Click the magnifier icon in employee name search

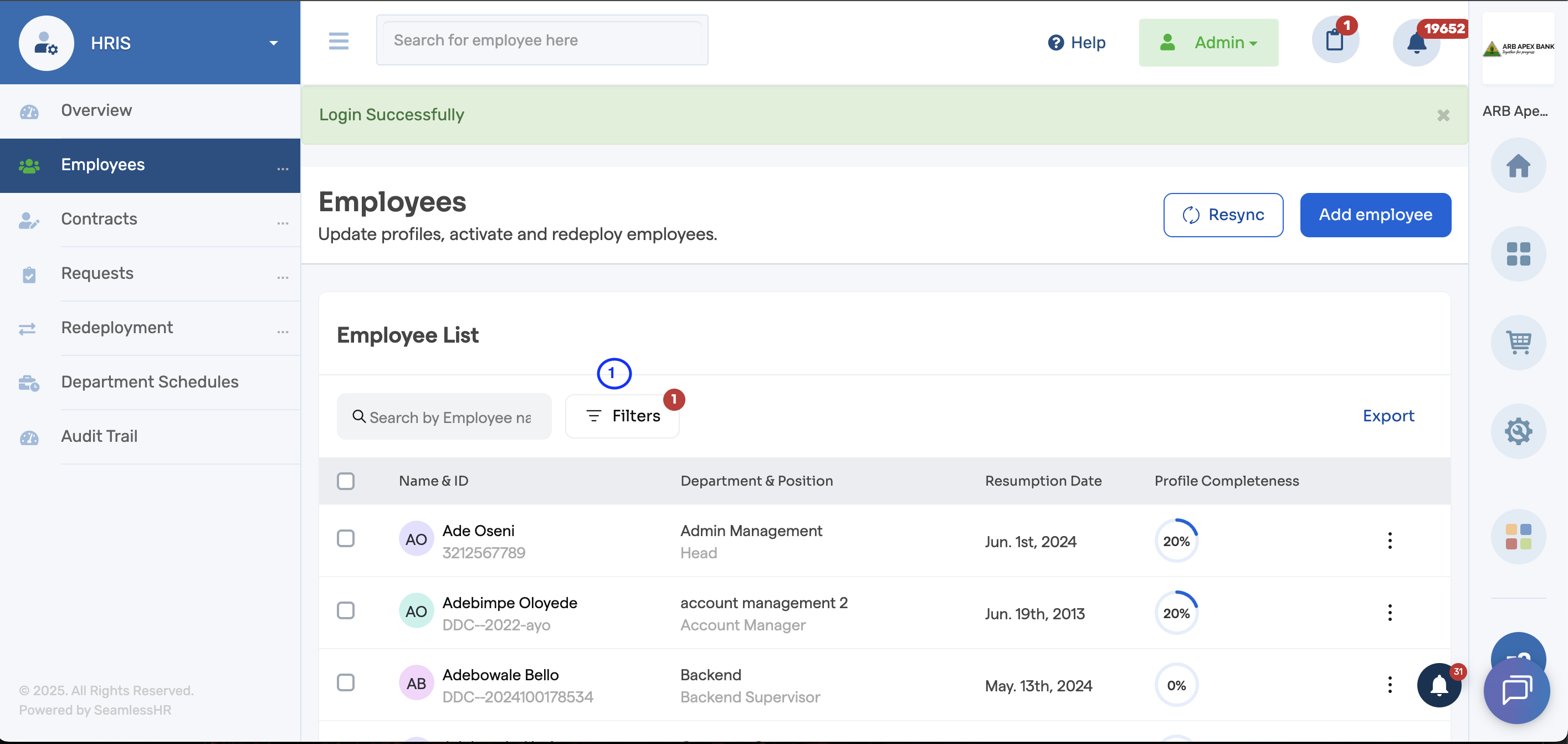(359, 416)
